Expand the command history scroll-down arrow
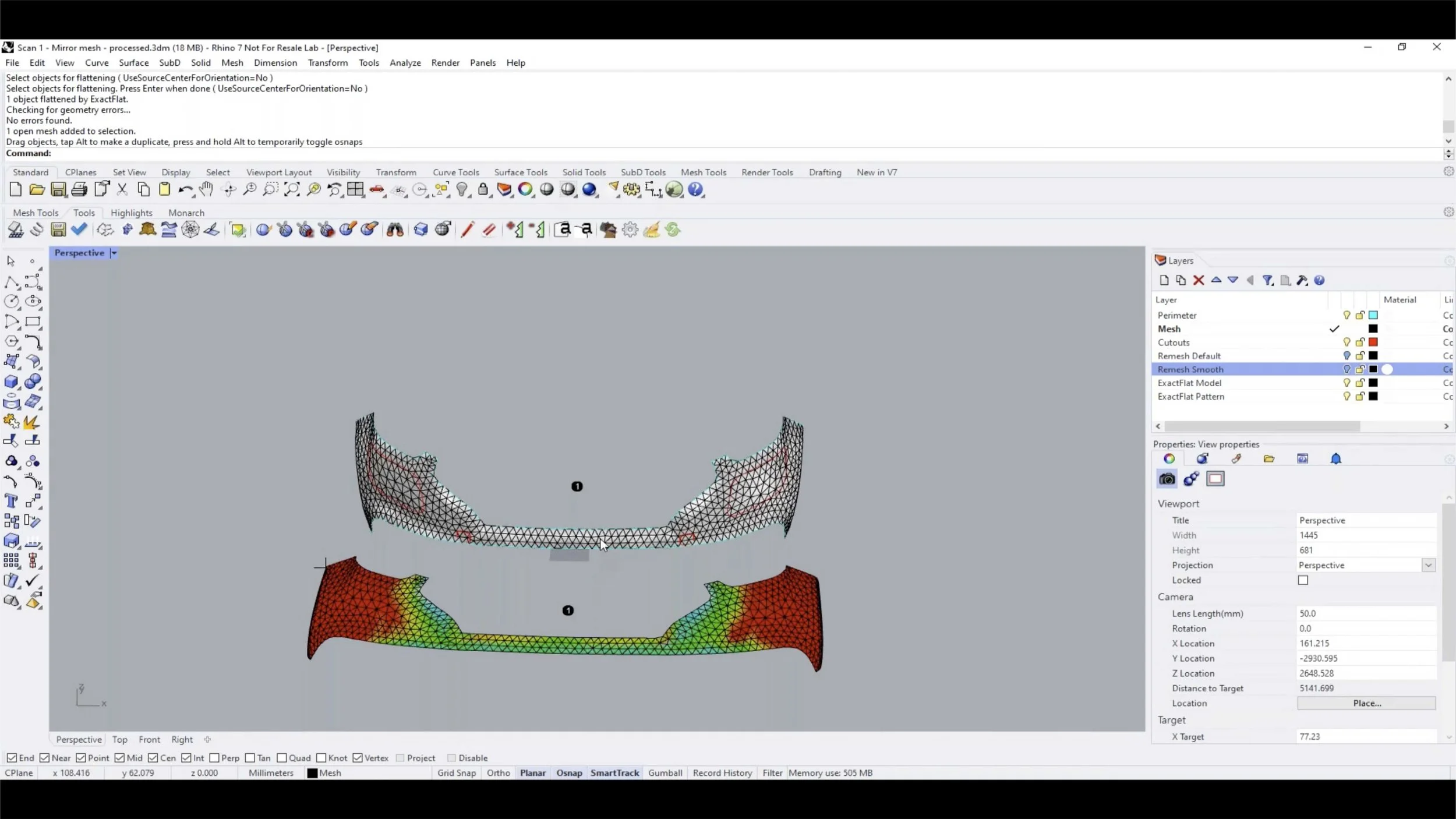Screen dimensions: 1456x819 (x=1448, y=141)
